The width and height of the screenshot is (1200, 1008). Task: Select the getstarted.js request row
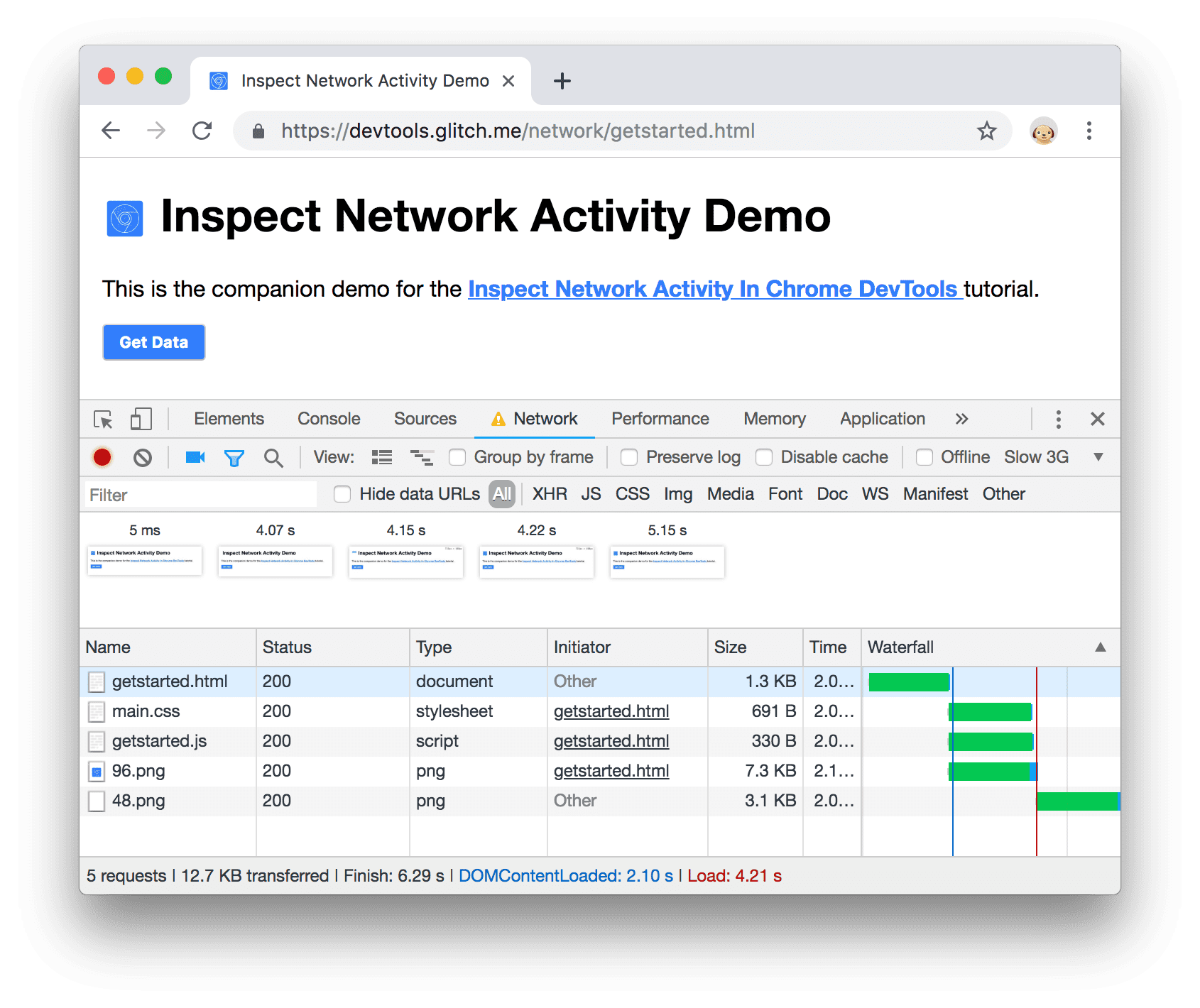pos(600,742)
